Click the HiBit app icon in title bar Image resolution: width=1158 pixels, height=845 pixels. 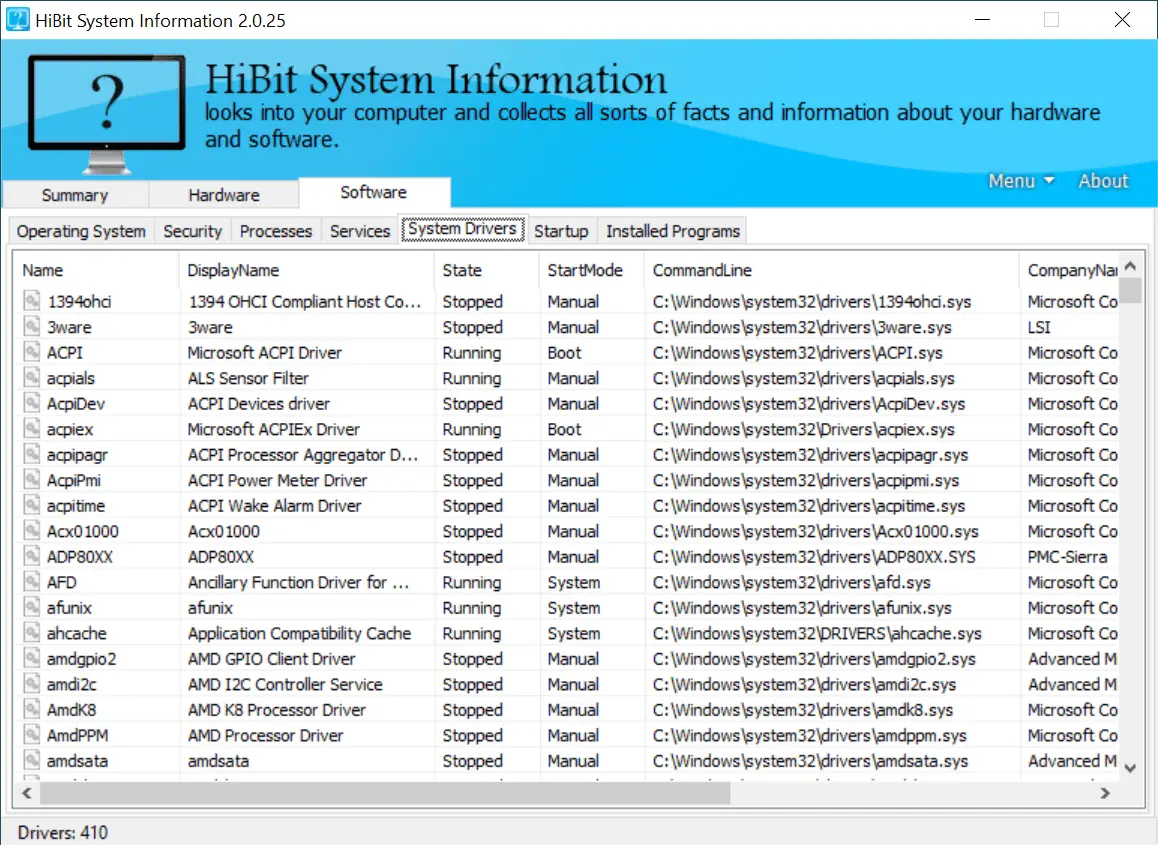(18, 19)
